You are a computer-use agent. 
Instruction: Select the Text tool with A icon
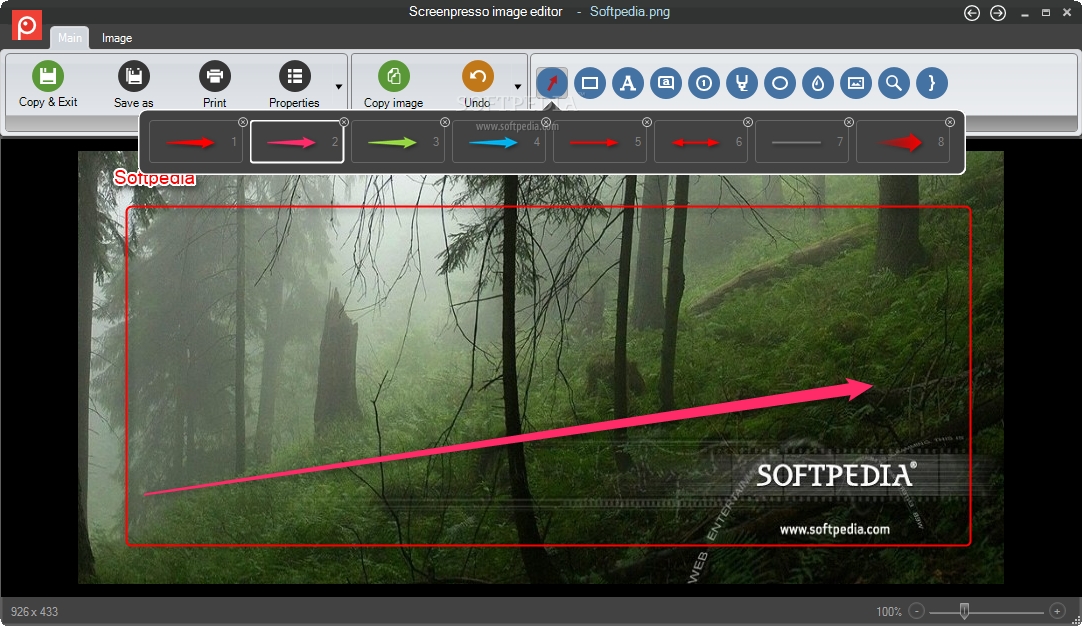point(628,84)
